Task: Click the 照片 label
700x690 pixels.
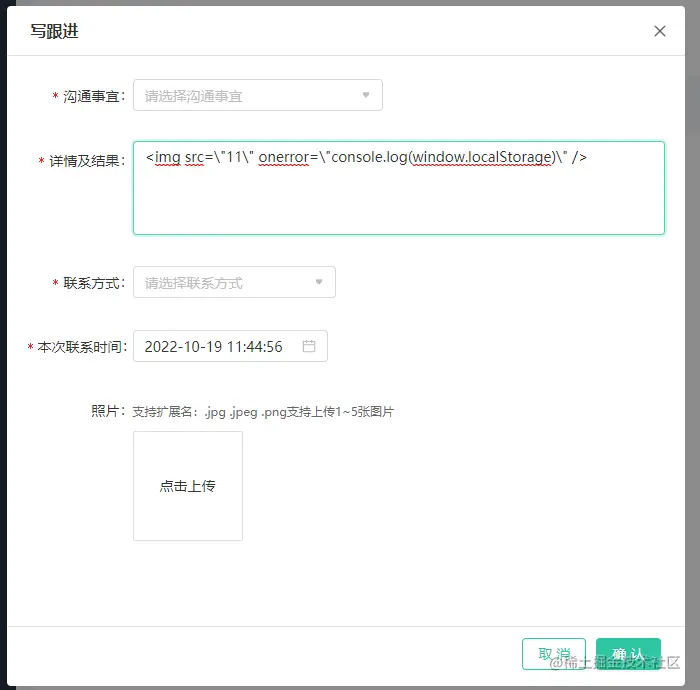Action: pyautogui.click(x=108, y=411)
